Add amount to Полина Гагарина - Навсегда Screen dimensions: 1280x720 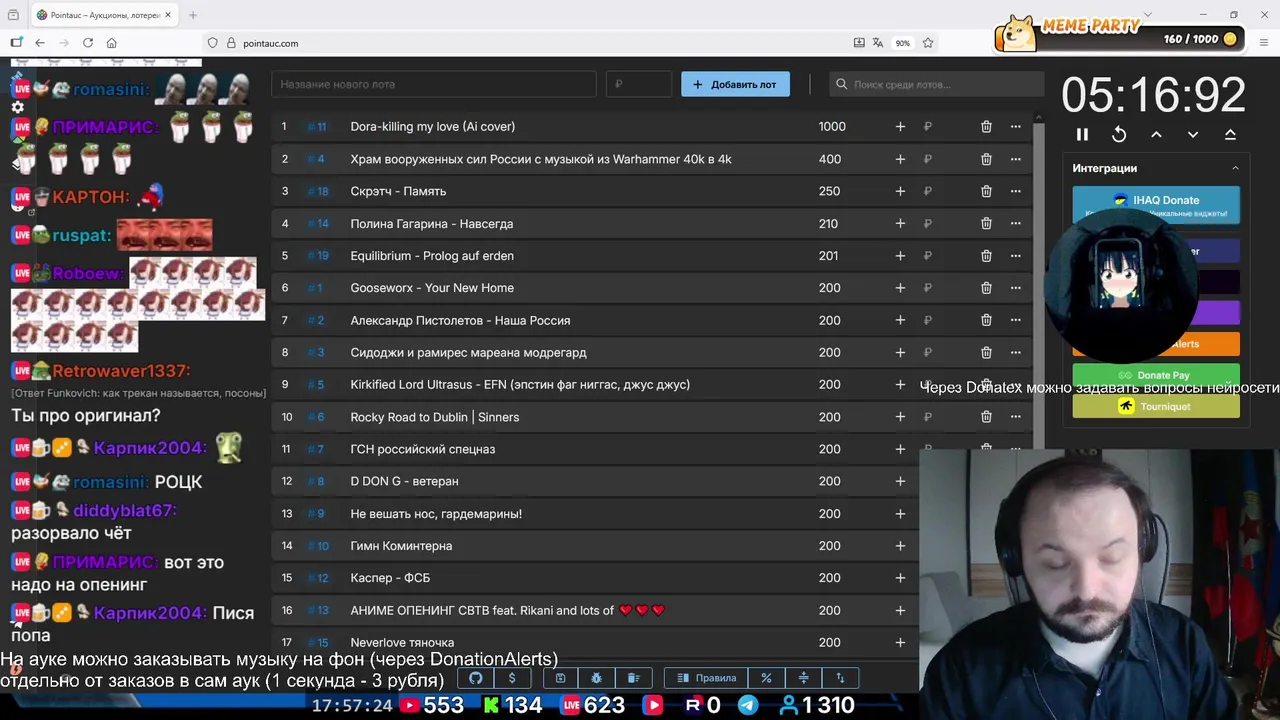900,223
